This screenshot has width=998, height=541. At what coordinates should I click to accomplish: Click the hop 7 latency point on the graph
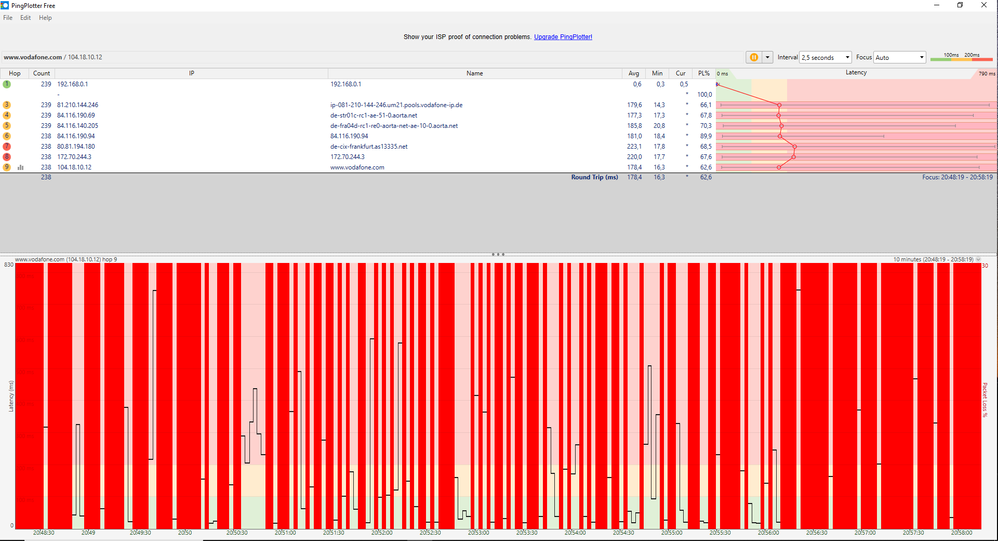point(794,146)
